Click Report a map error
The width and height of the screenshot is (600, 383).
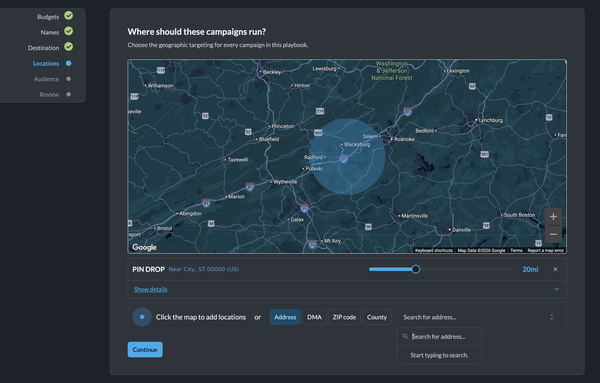pyautogui.click(x=545, y=251)
